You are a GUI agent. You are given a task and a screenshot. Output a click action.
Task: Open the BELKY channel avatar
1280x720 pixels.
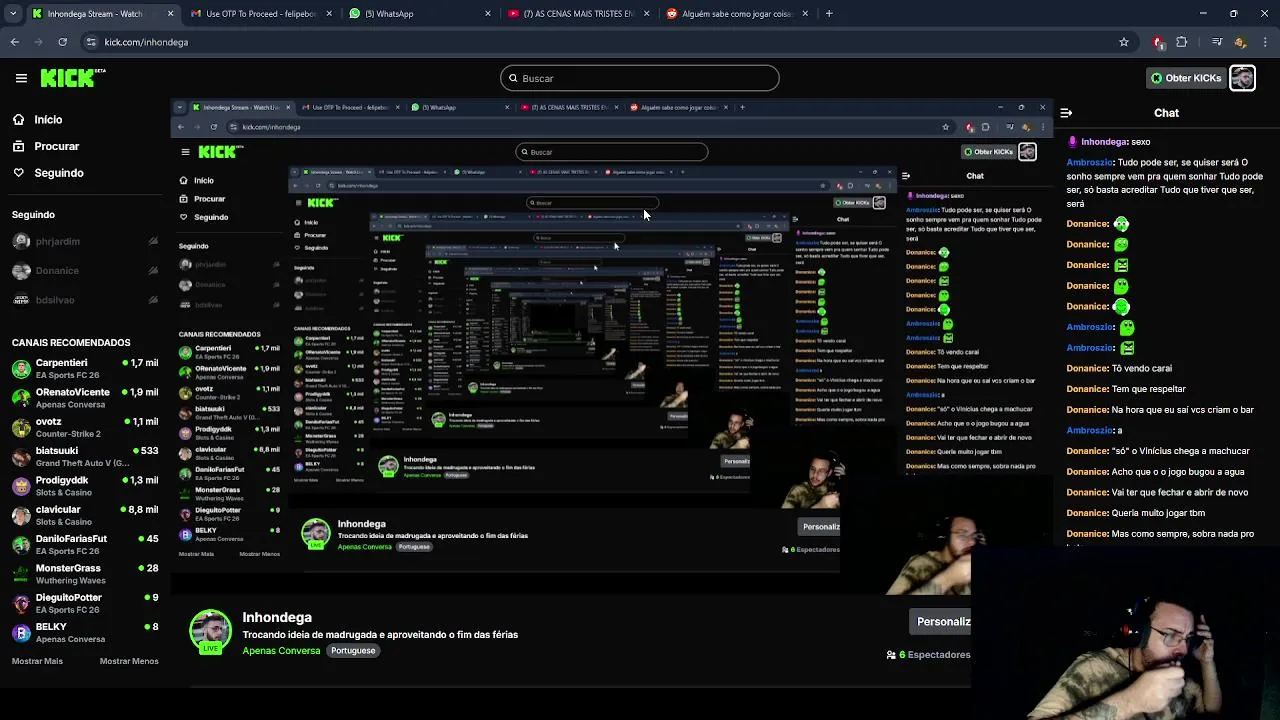tap(21, 633)
